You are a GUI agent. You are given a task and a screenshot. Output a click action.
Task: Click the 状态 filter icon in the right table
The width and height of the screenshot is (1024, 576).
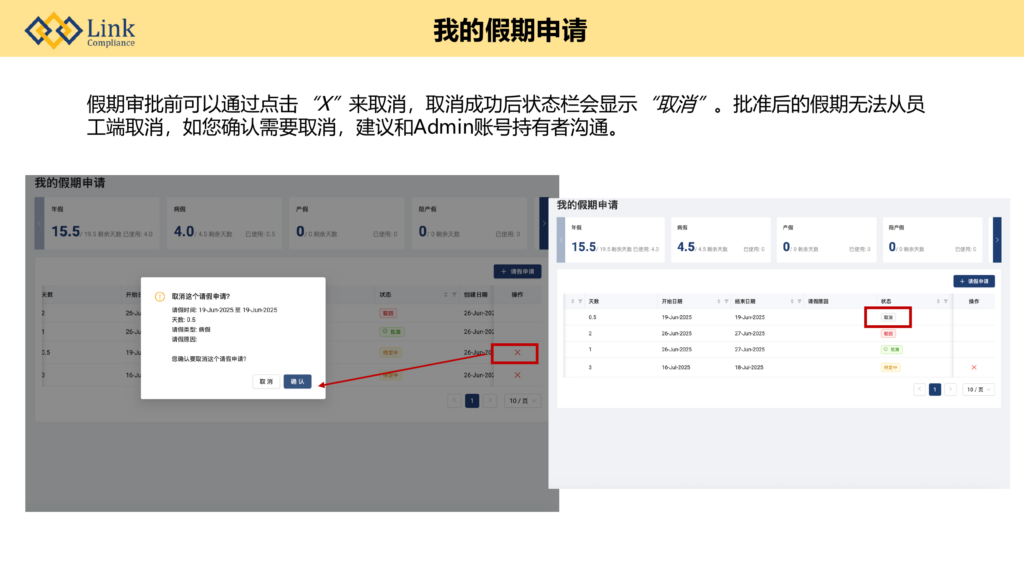[x=945, y=301]
